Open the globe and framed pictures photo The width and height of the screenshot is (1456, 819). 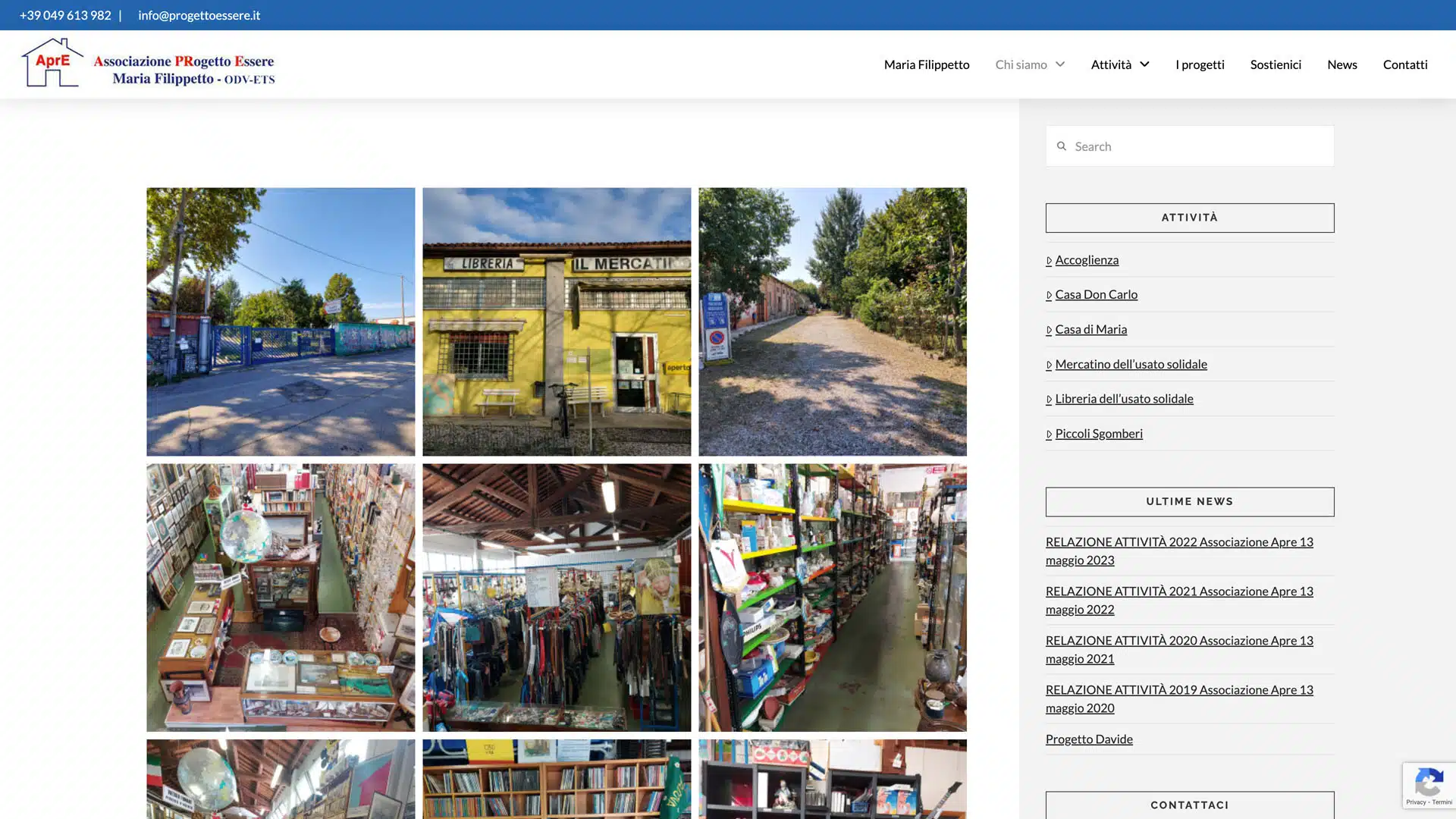coord(281,598)
